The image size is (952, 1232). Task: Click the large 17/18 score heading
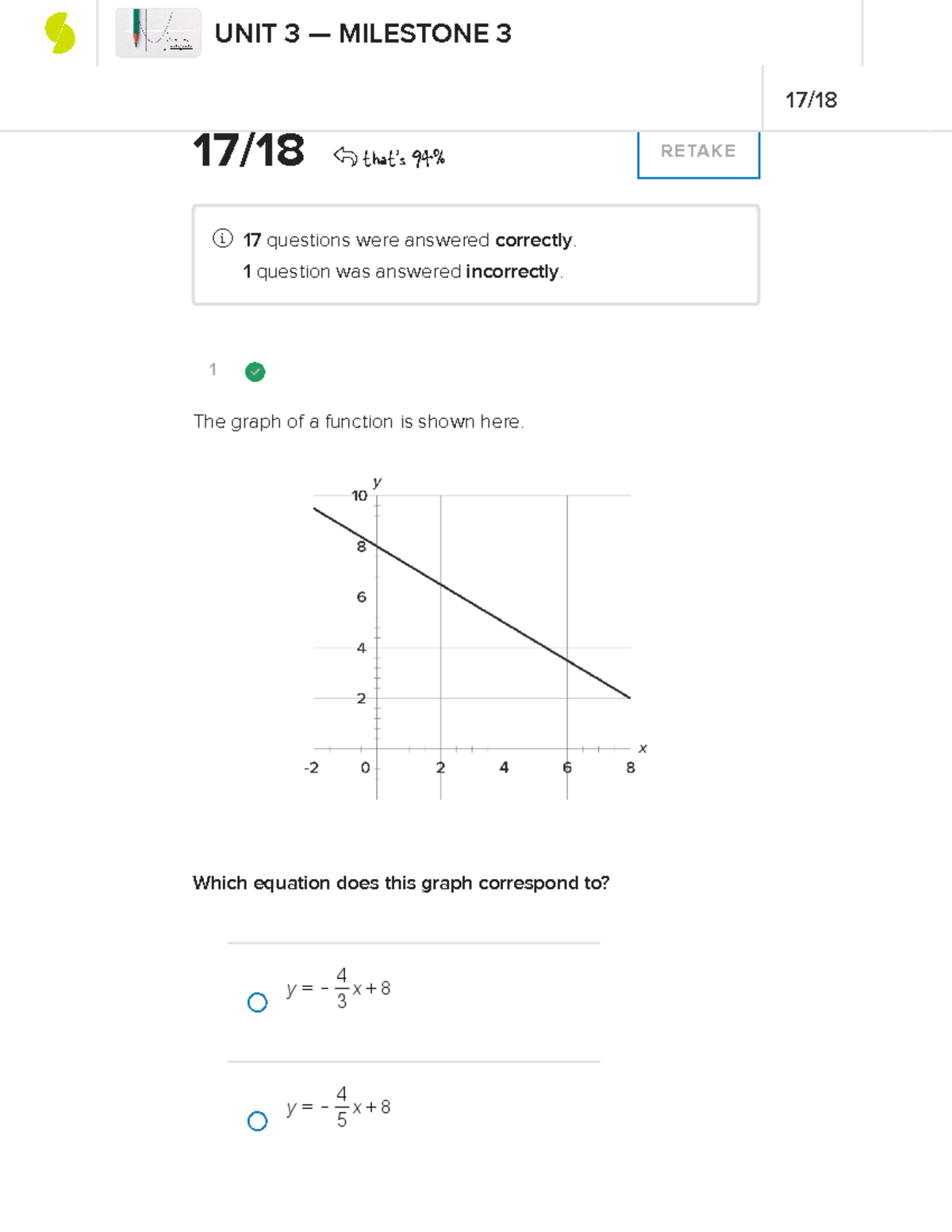click(x=250, y=149)
